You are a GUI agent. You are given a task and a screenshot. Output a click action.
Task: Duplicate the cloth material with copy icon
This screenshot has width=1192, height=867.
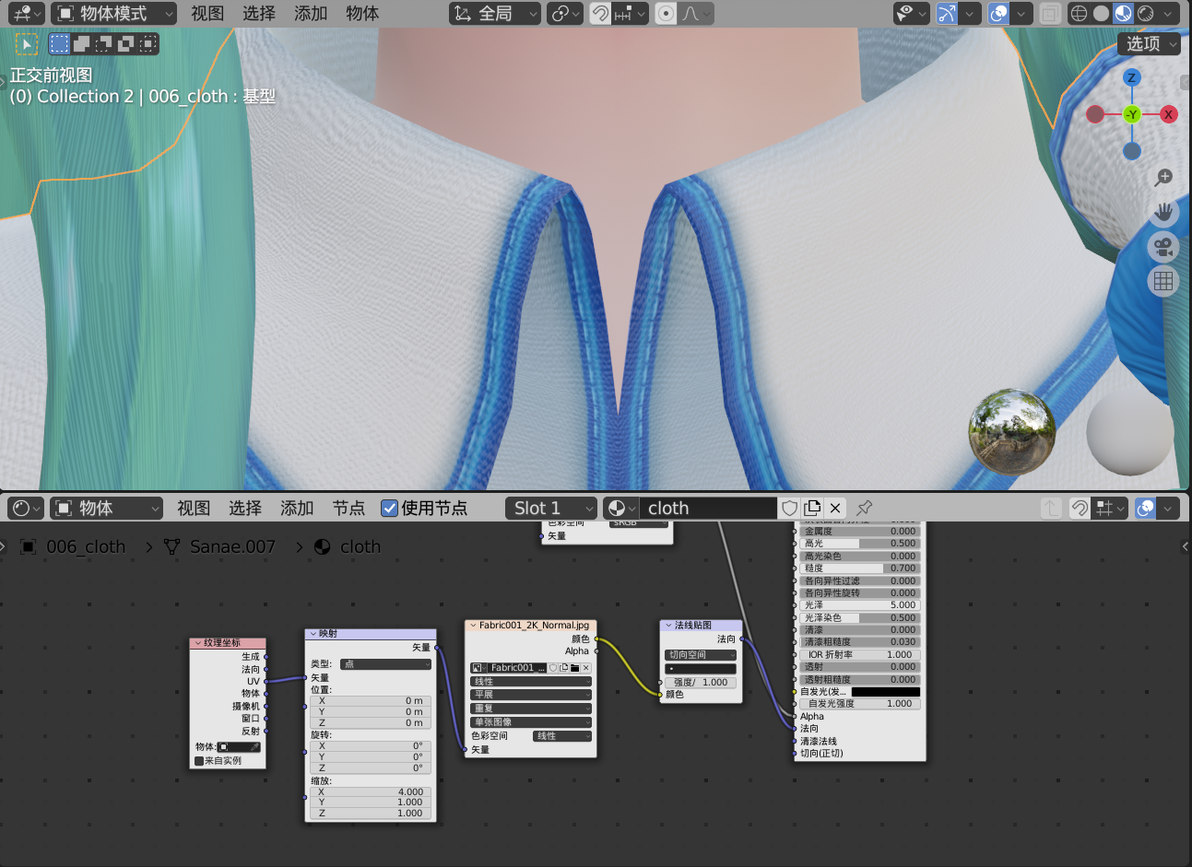coord(813,508)
